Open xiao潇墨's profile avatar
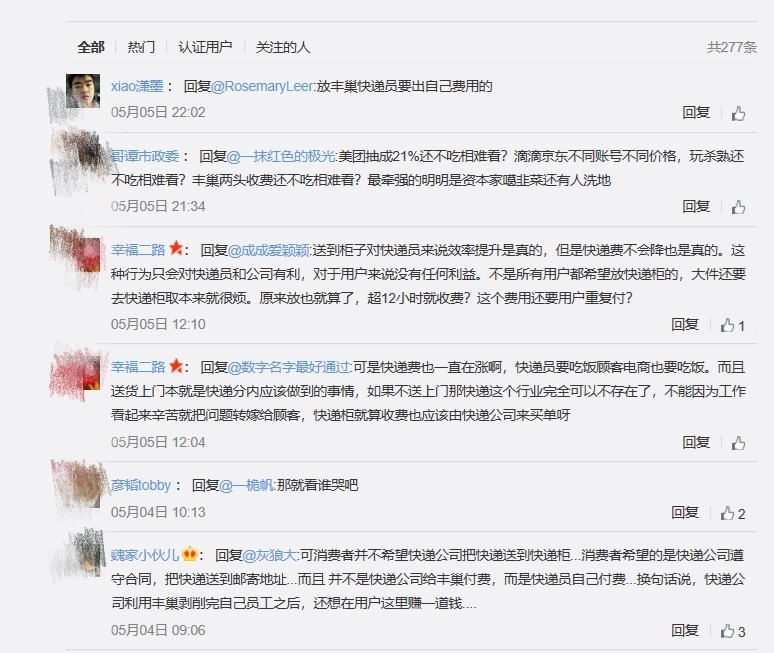This screenshot has height=653, width=774. (x=83, y=91)
